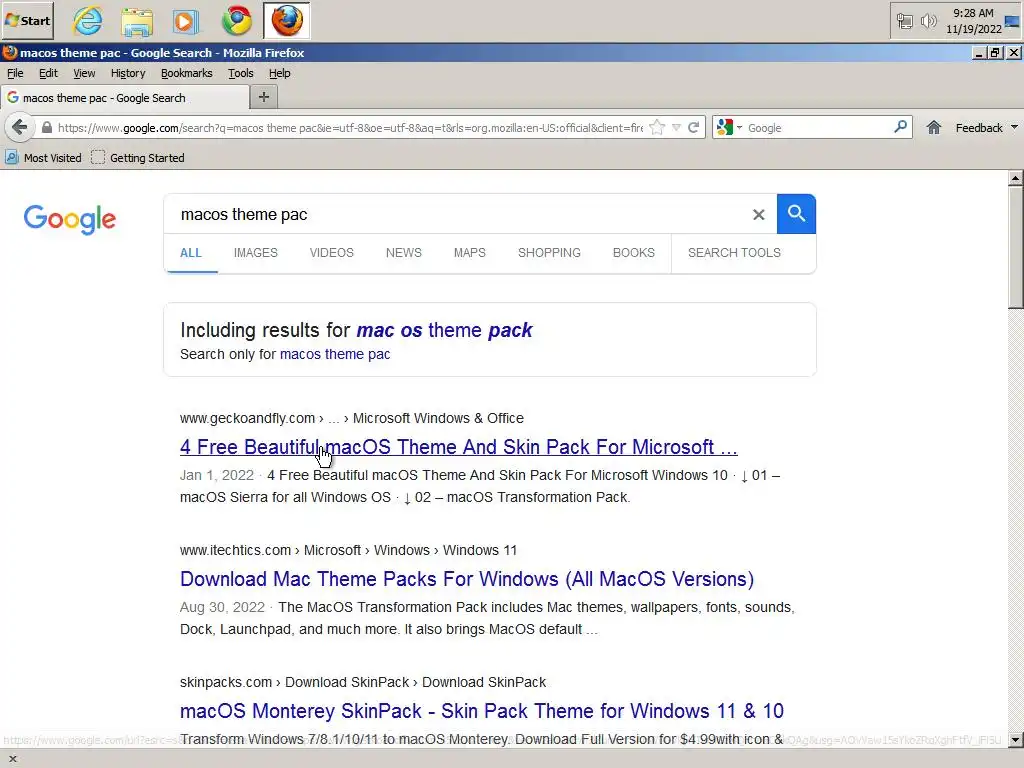Open the View menu
1024x768 pixels.
pos(84,73)
